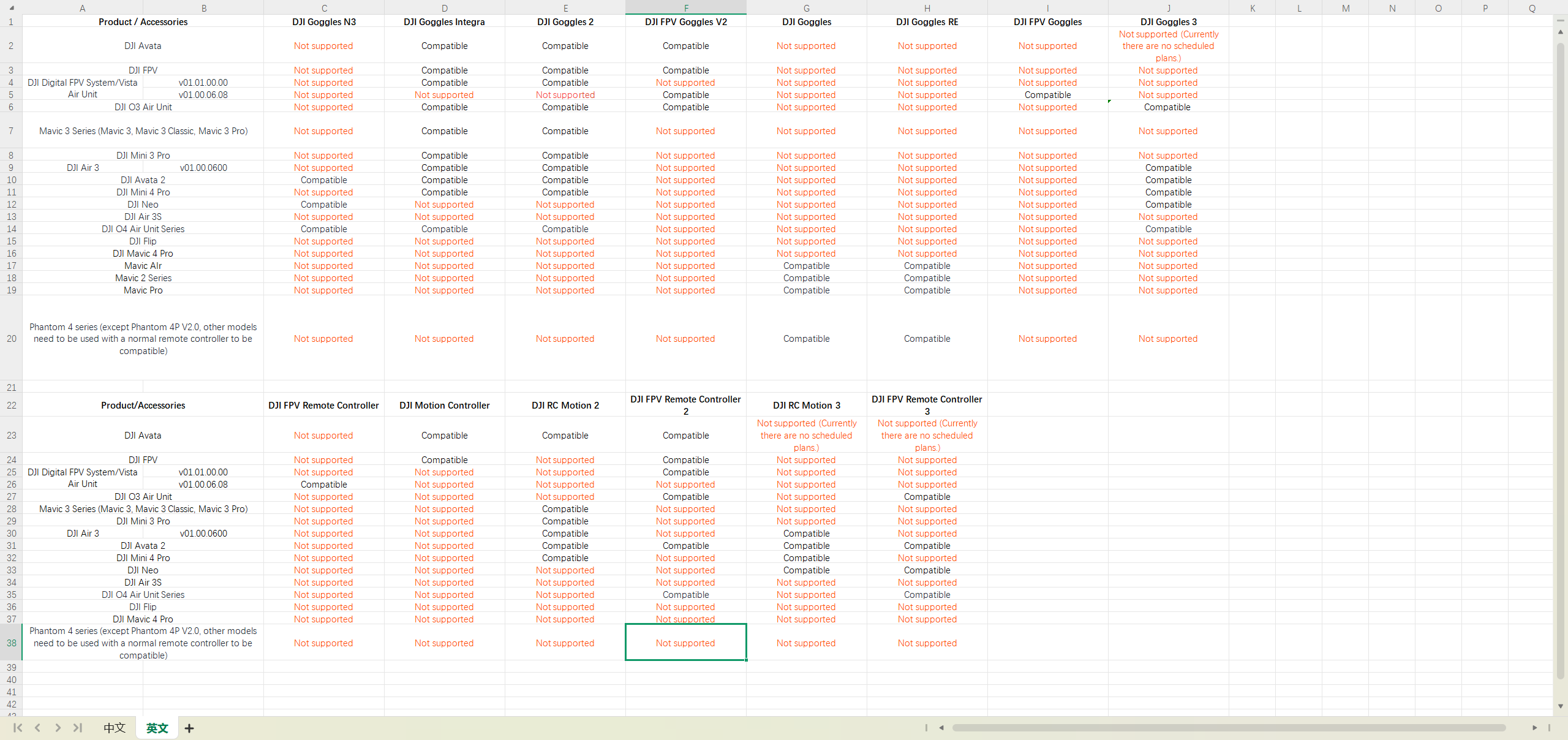
Task: Select column F header
Action: pyautogui.click(x=685, y=8)
